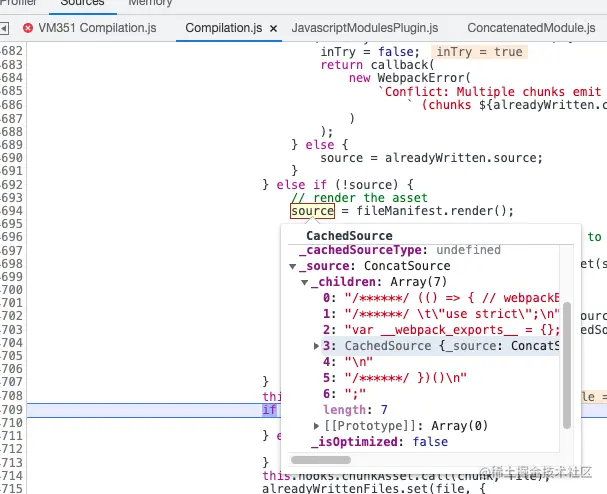Set breakpoint on line number 694
The image size is (607, 494).
click(x=12, y=211)
